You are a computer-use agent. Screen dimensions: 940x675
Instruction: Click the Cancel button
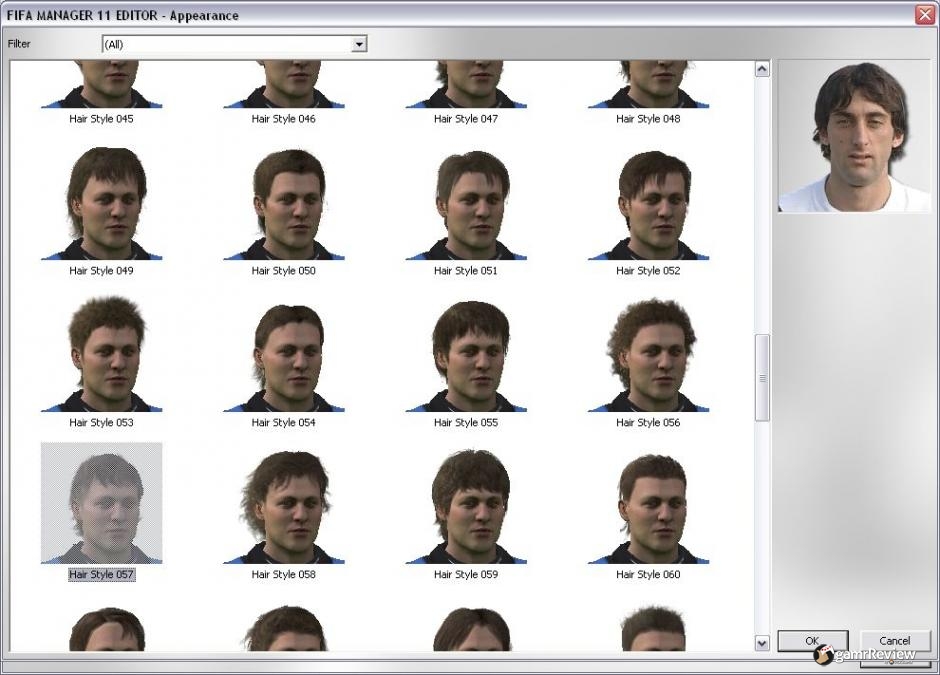tap(894, 641)
